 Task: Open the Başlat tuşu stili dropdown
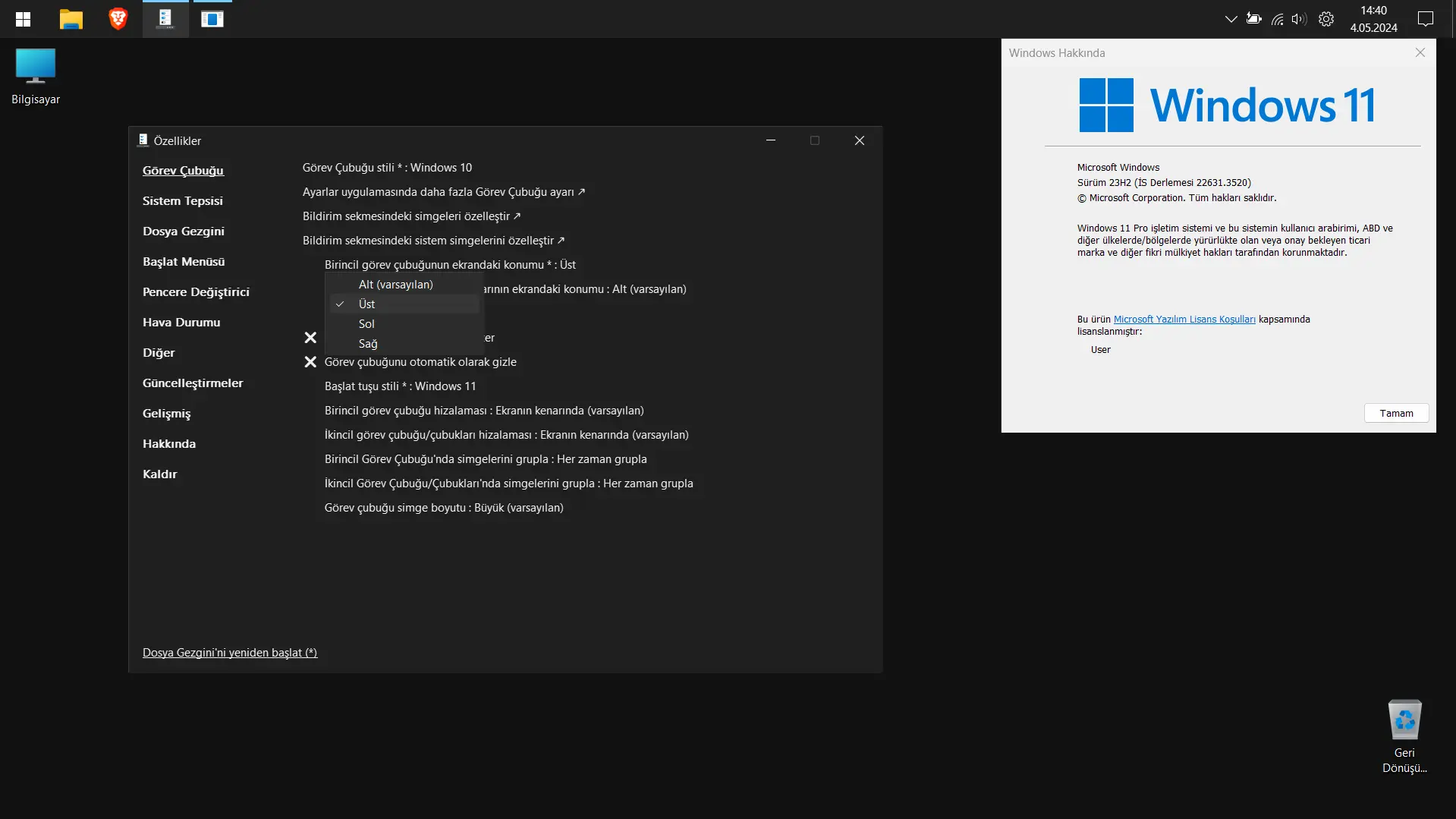401,386
